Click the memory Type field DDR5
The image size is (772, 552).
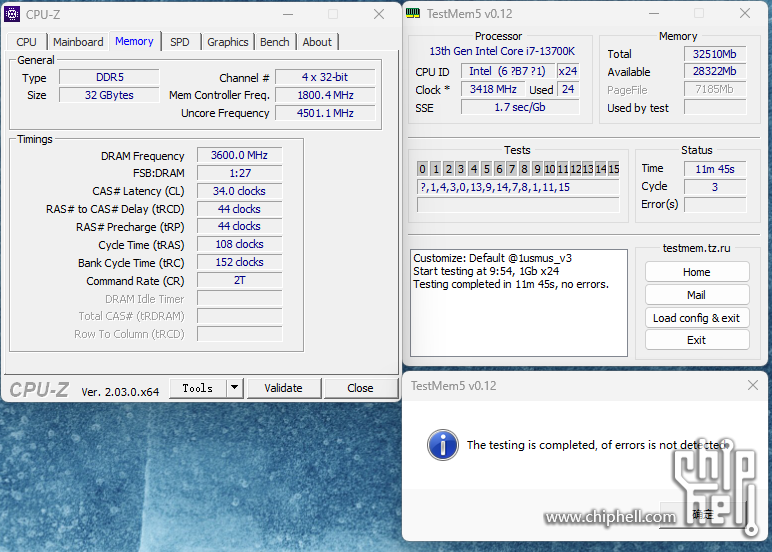[x=109, y=77]
